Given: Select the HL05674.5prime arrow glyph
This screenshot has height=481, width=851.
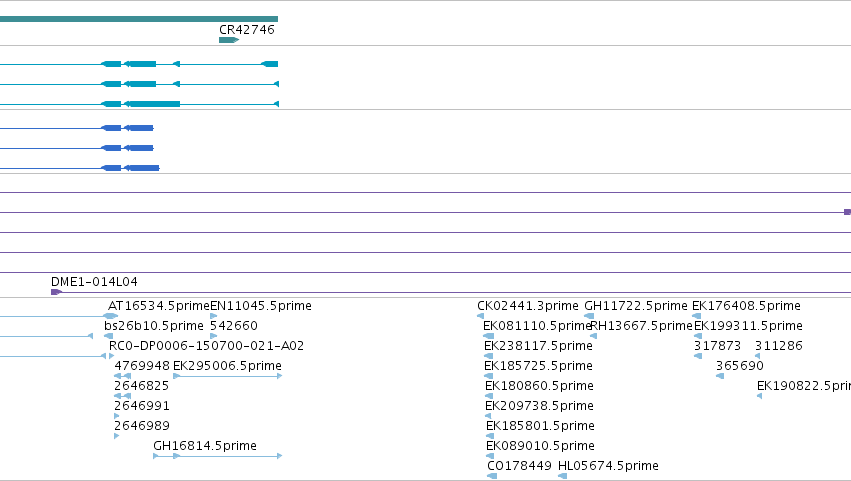Looking at the screenshot, I should 562,476.
